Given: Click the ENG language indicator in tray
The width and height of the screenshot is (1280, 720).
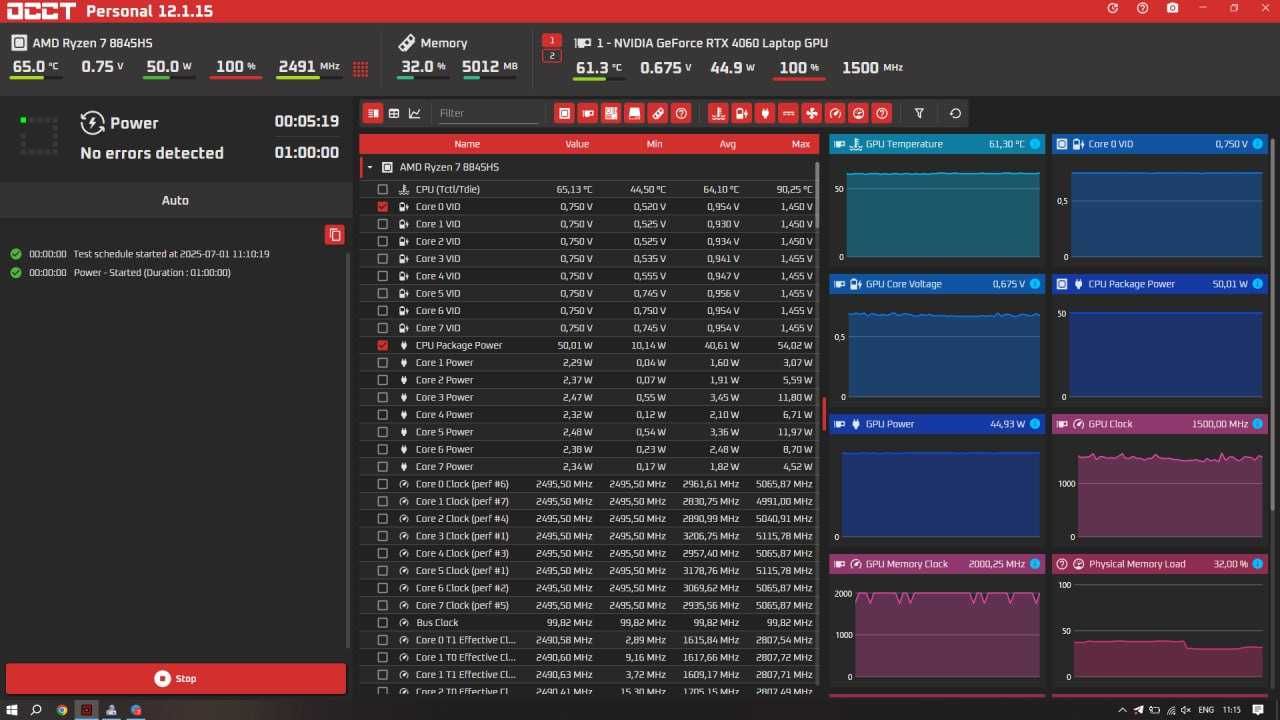Looking at the screenshot, I should click(x=1206, y=710).
